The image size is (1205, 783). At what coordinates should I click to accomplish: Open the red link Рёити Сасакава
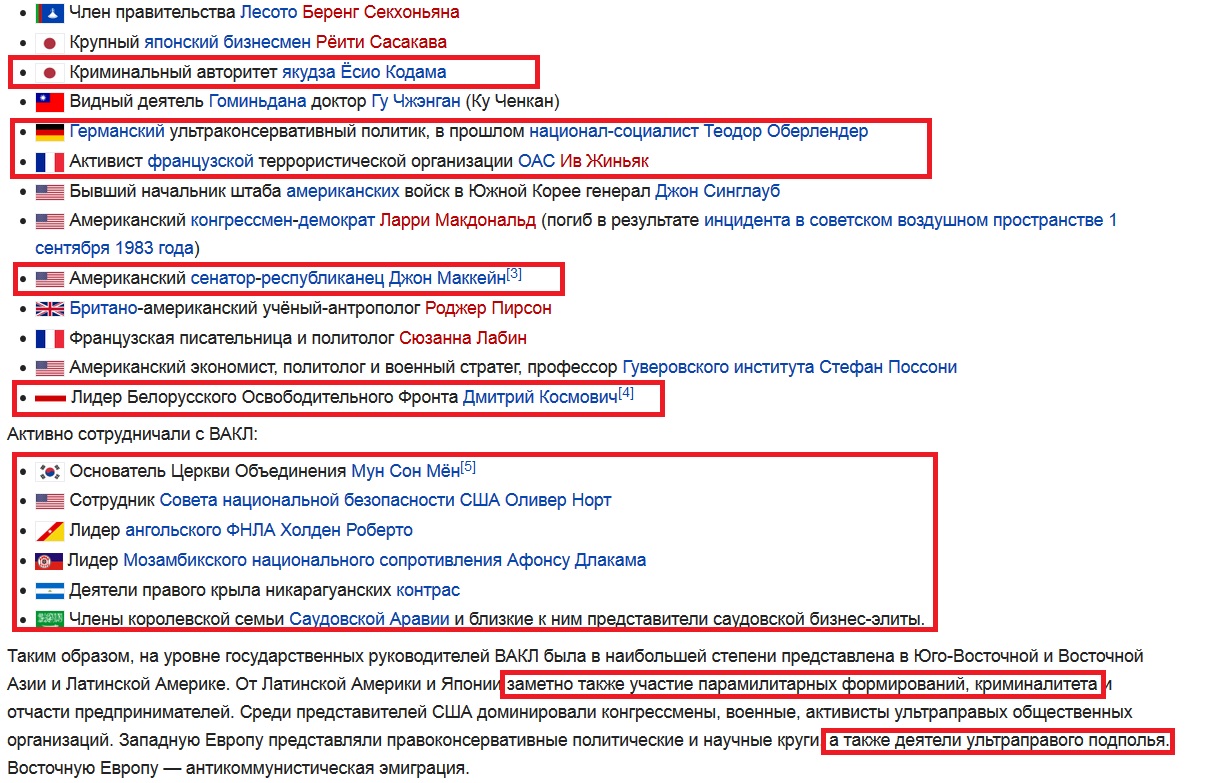point(381,43)
